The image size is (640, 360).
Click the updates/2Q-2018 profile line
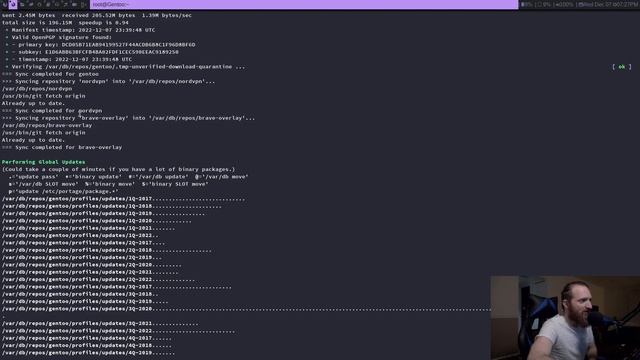tap(107, 250)
